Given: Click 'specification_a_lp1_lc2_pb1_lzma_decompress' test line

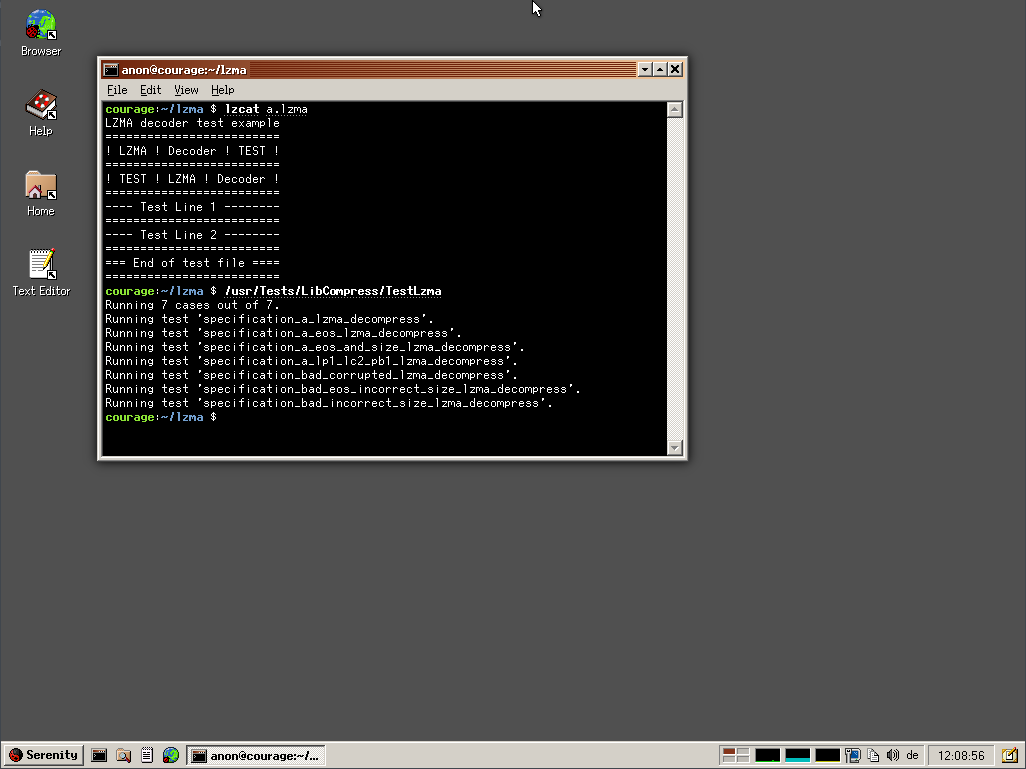Looking at the screenshot, I should coord(311,361).
